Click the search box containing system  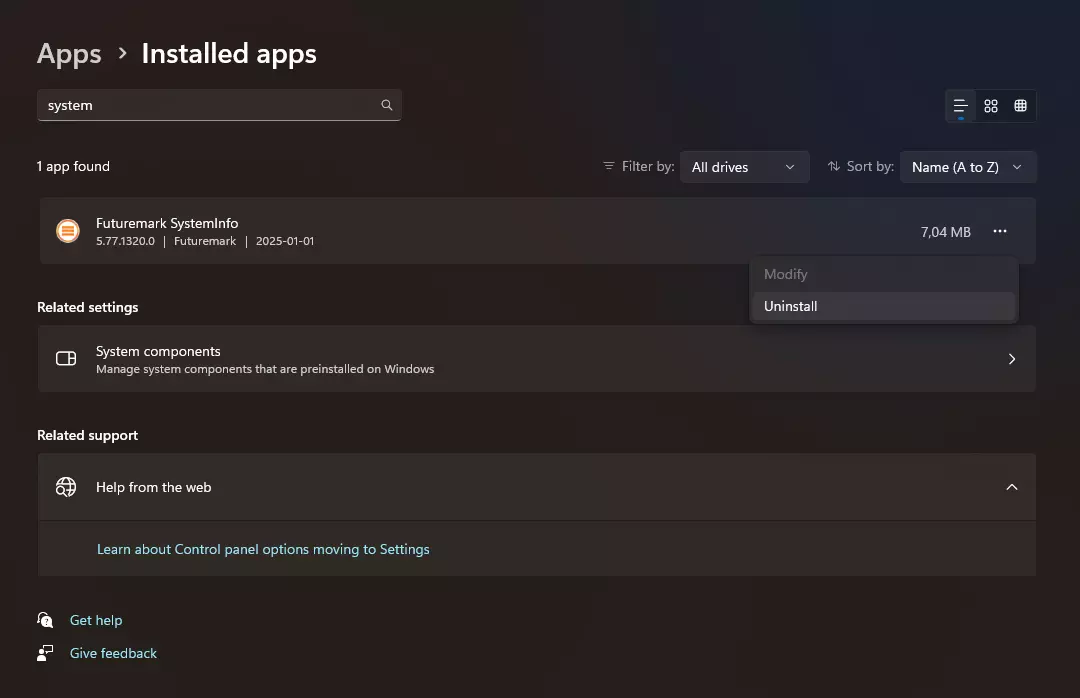click(x=210, y=105)
